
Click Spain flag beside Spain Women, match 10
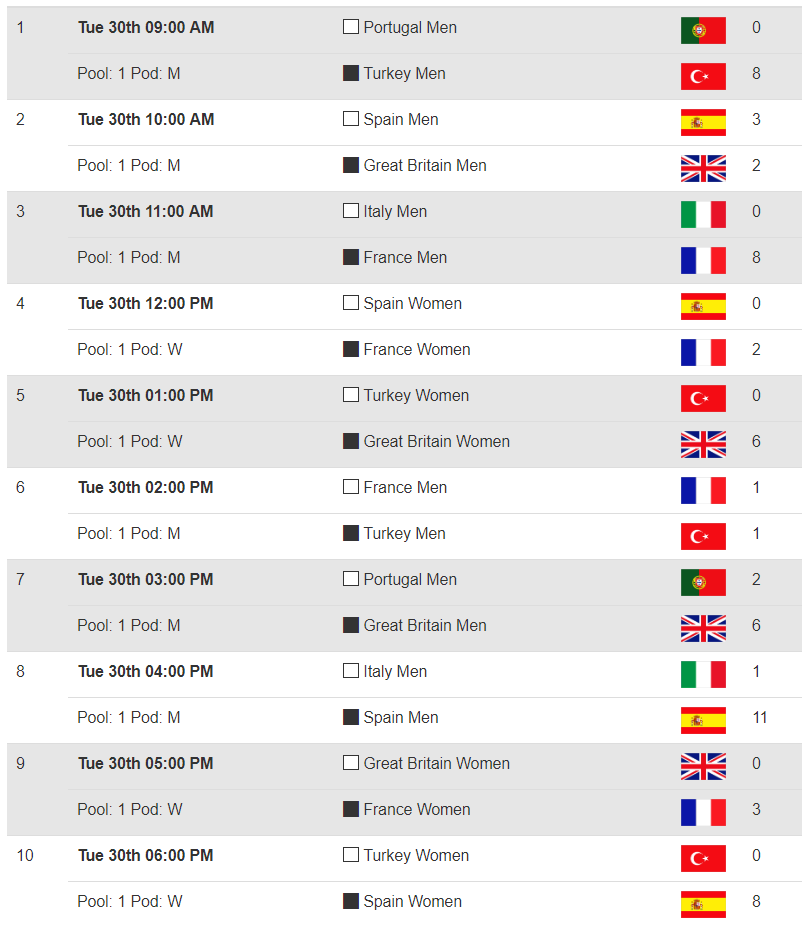point(703,904)
